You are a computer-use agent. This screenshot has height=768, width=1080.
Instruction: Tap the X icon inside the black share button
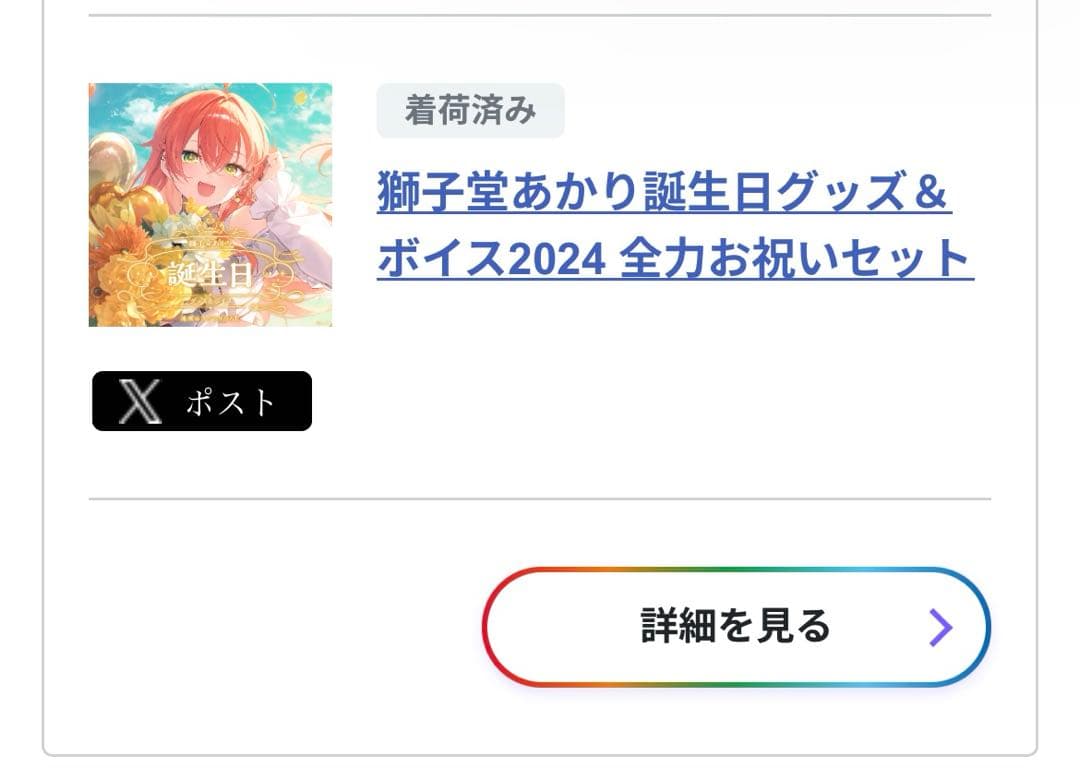(x=141, y=401)
